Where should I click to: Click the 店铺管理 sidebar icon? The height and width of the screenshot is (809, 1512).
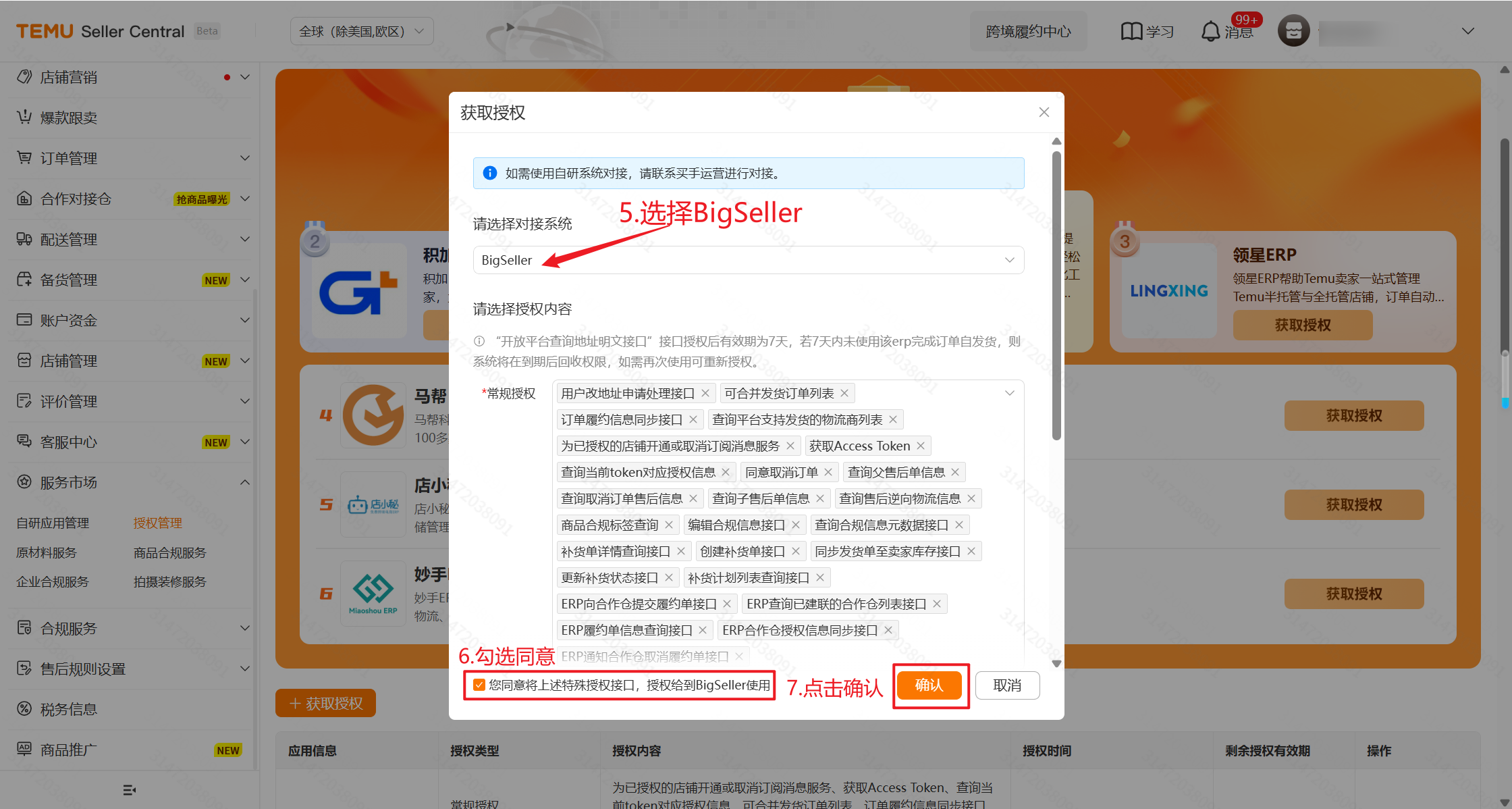(24, 361)
